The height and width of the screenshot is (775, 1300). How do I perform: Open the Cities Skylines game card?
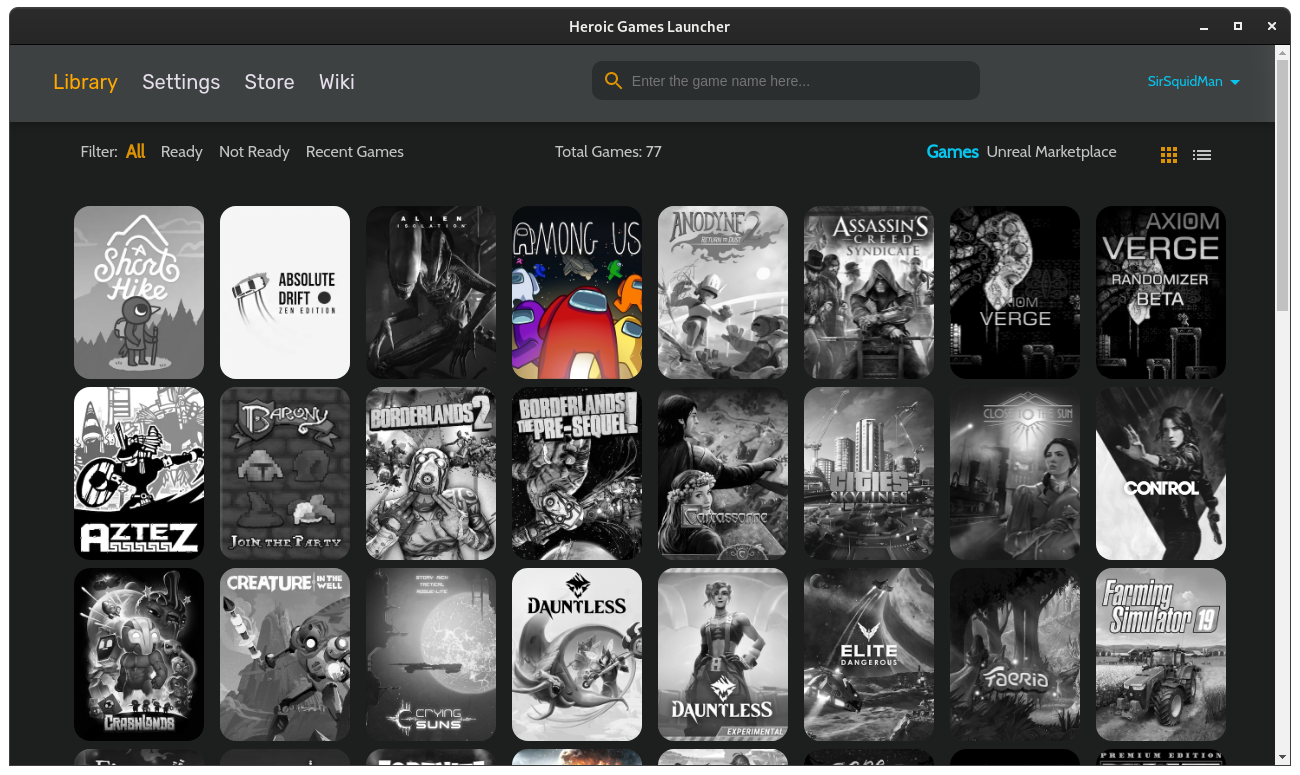(x=869, y=473)
